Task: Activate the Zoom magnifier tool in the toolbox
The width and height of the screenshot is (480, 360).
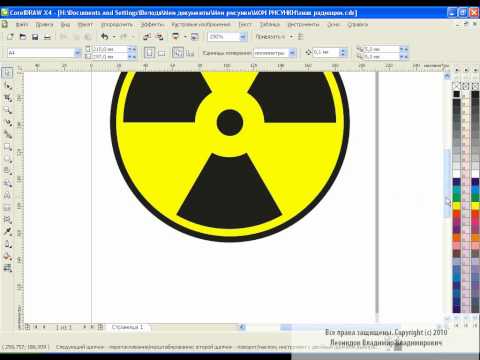Action: pyautogui.click(x=8, y=110)
